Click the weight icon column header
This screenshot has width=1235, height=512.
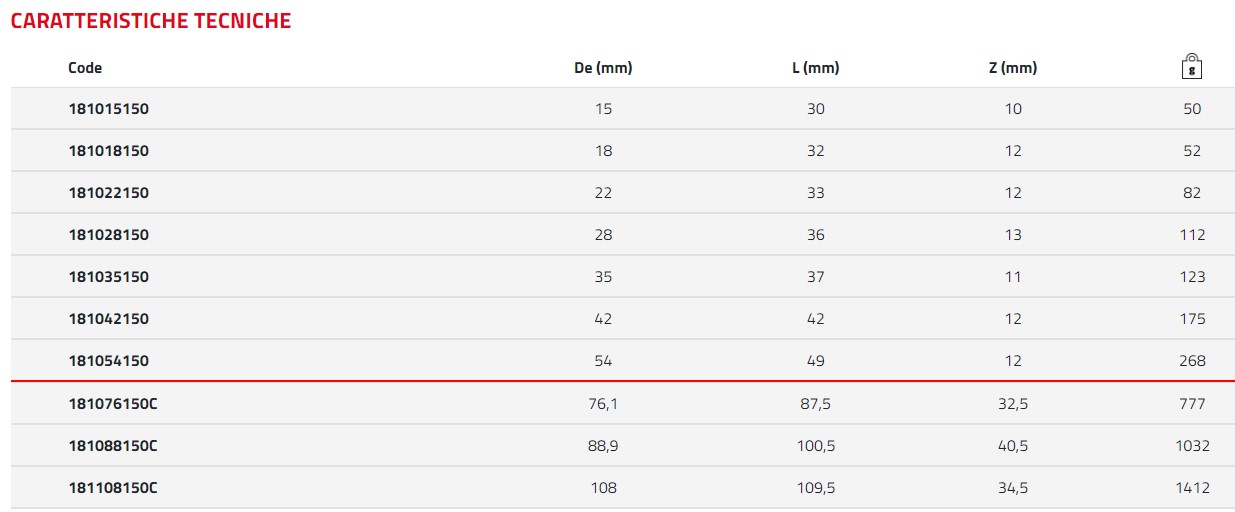coord(1191,67)
